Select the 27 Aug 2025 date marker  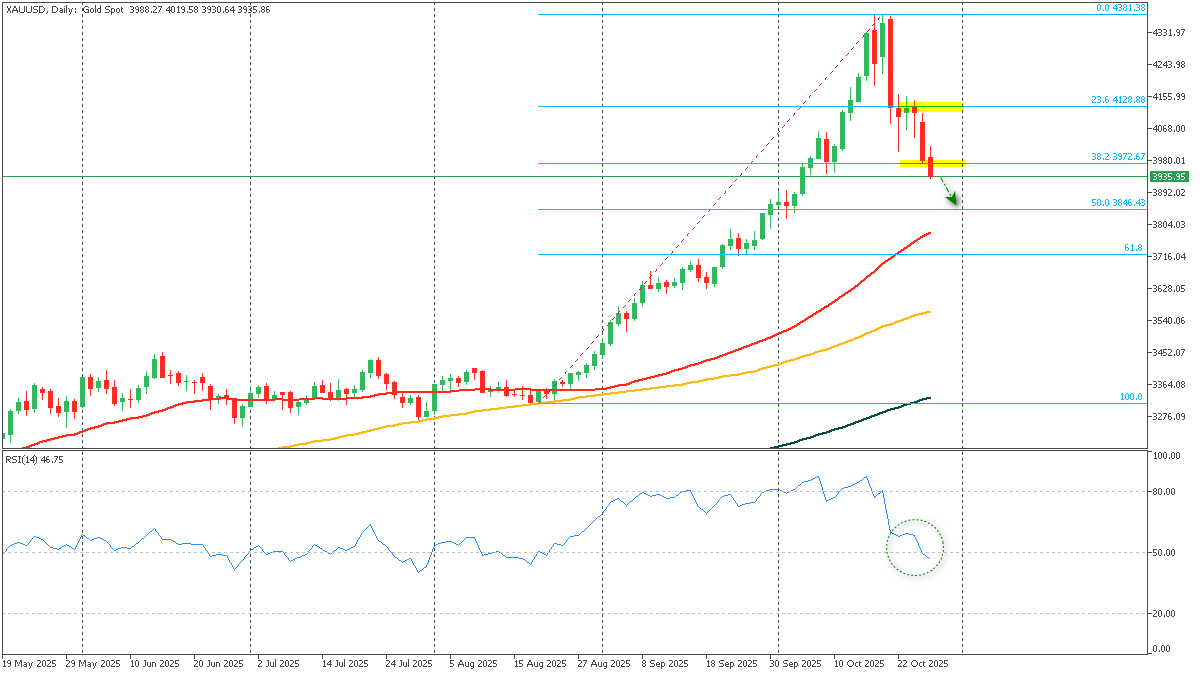click(602, 663)
